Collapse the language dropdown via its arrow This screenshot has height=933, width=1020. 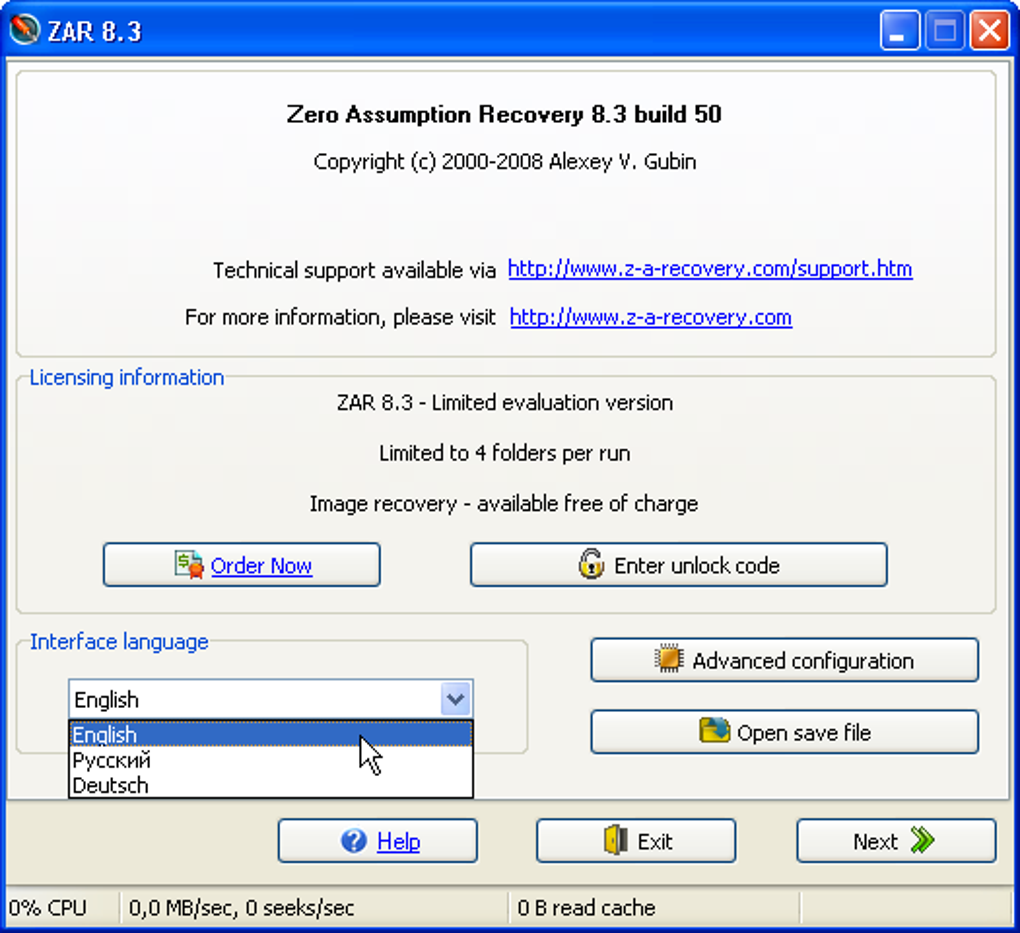pos(455,699)
